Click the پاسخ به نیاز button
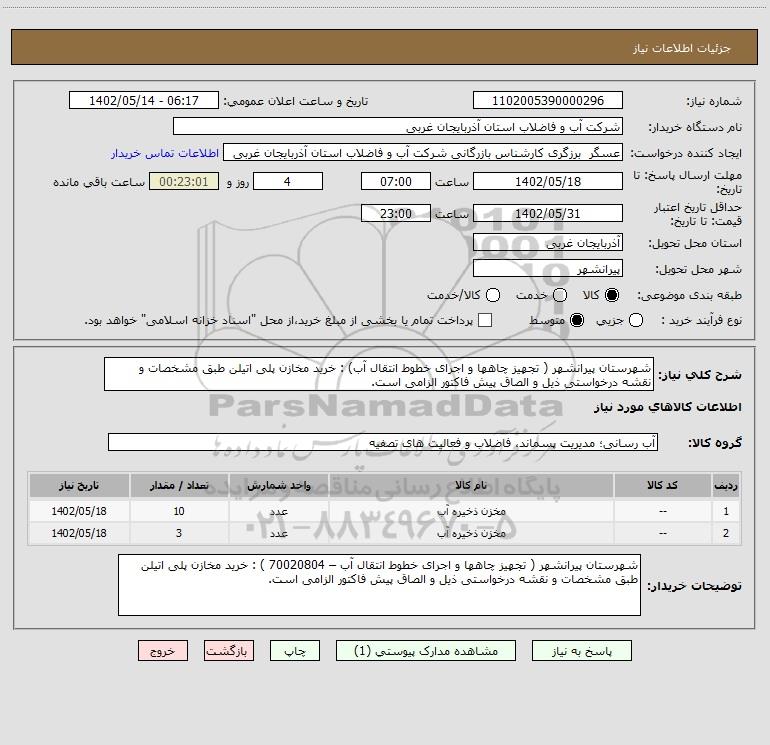 click(581, 651)
